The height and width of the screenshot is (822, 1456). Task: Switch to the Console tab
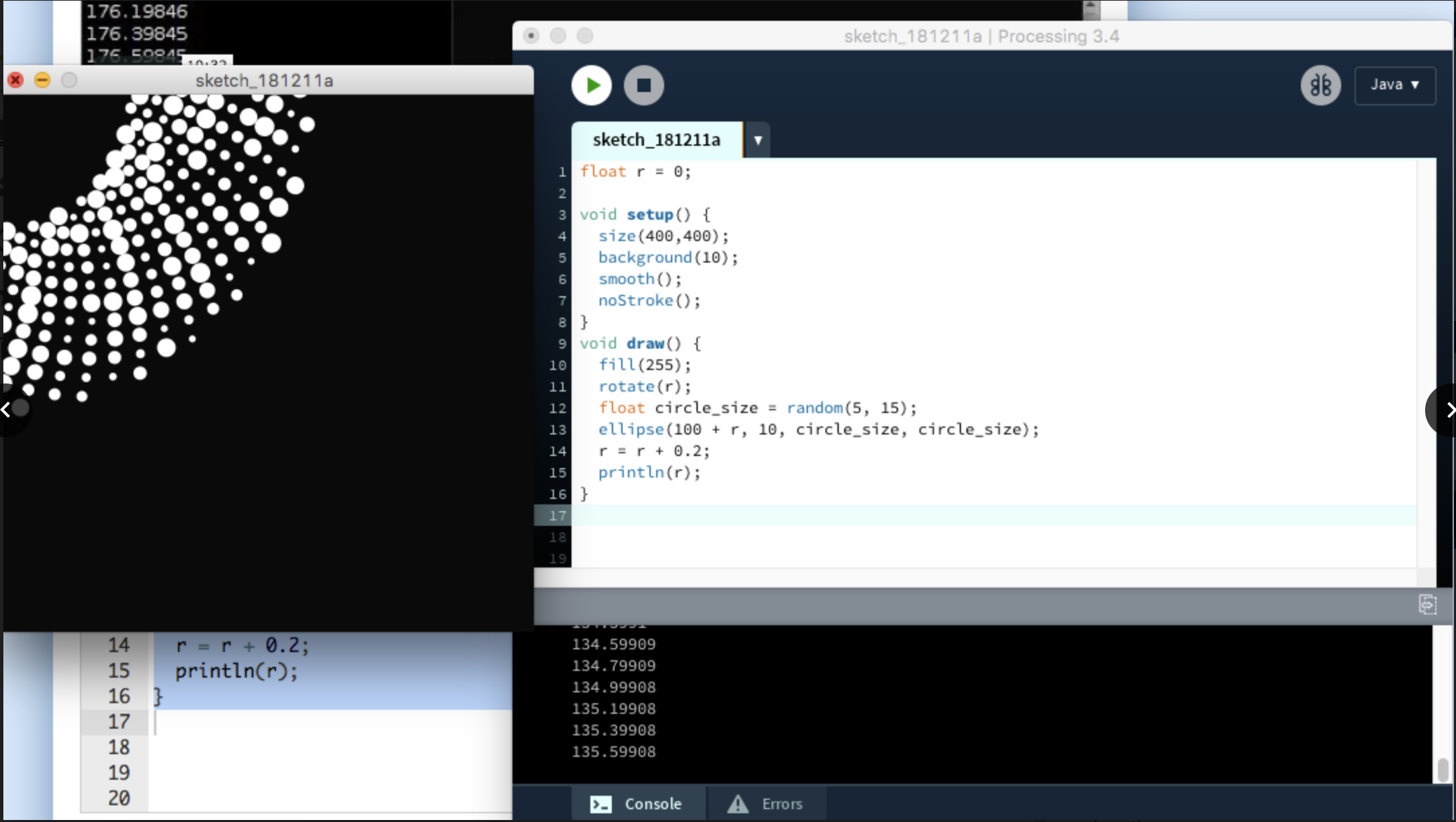637,804
